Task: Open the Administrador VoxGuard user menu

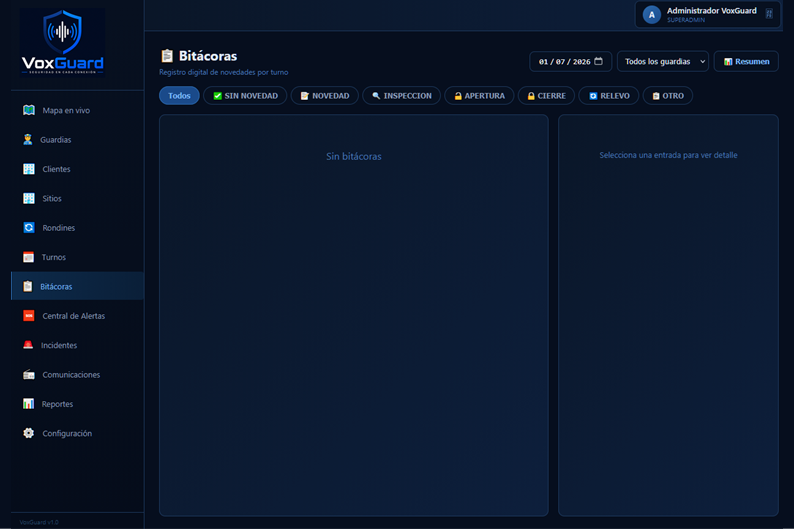Action: (708, 15)
